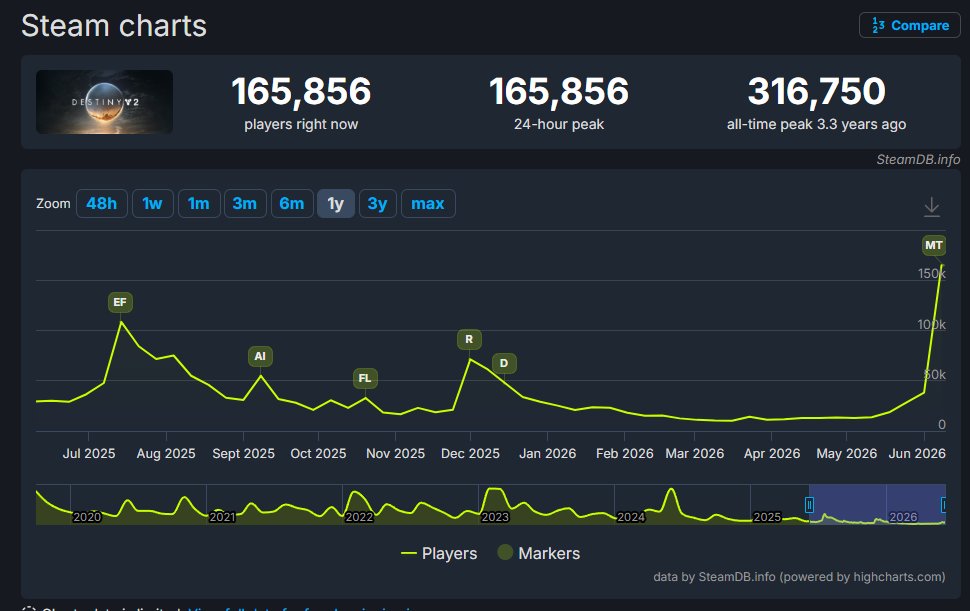Click the Mar 2026 axis label

point(695,453)
